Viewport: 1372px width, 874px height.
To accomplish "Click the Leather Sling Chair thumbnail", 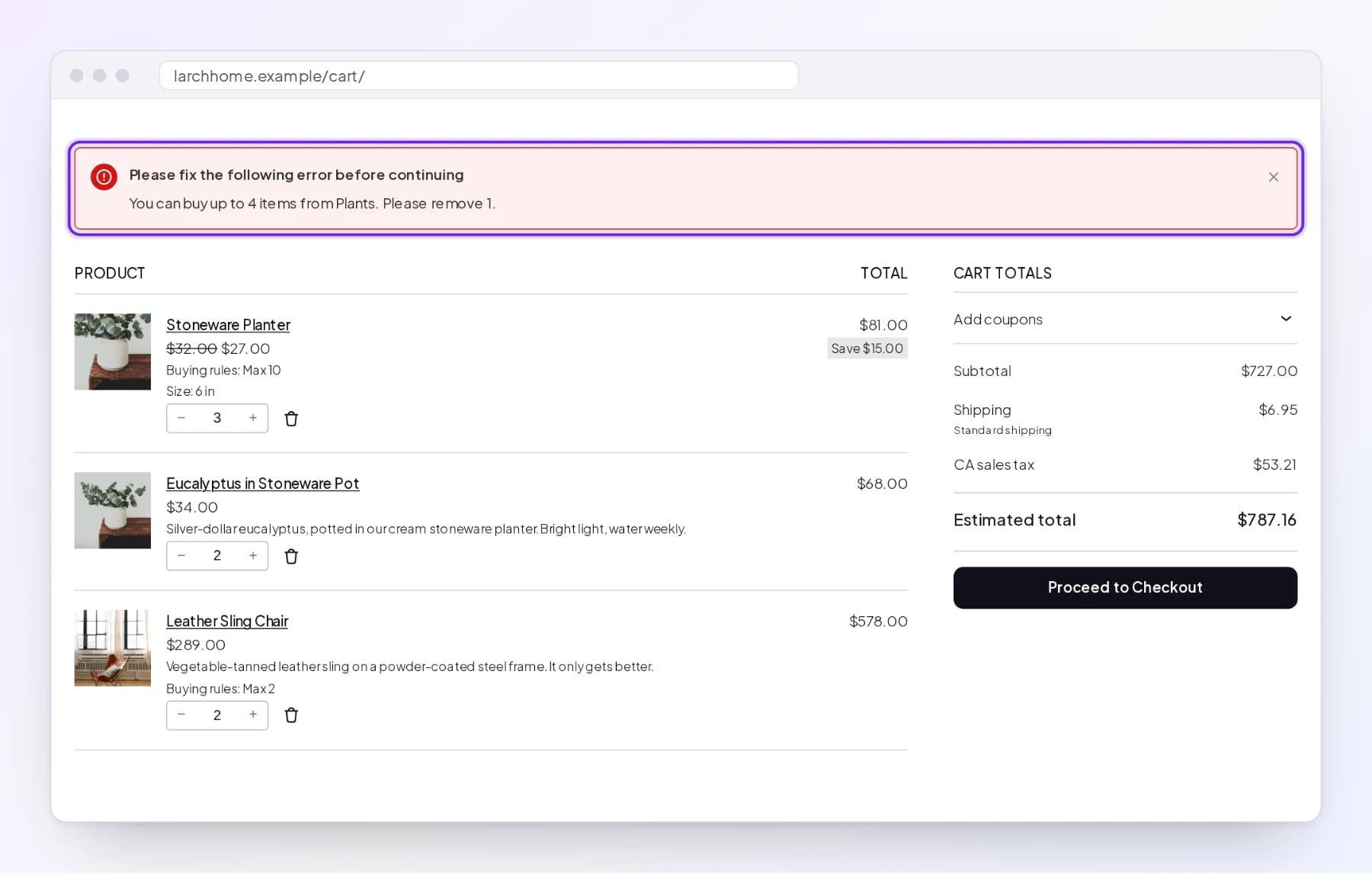I will (113, 648).
